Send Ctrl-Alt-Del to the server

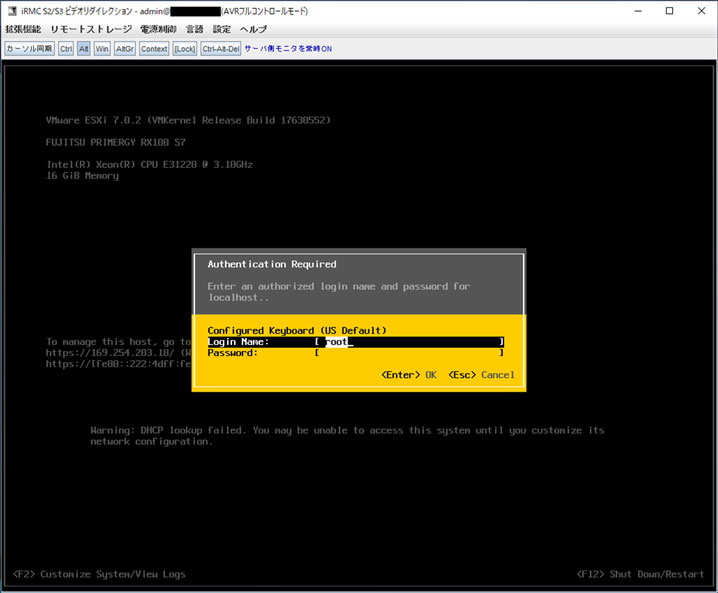pos(221,49)
